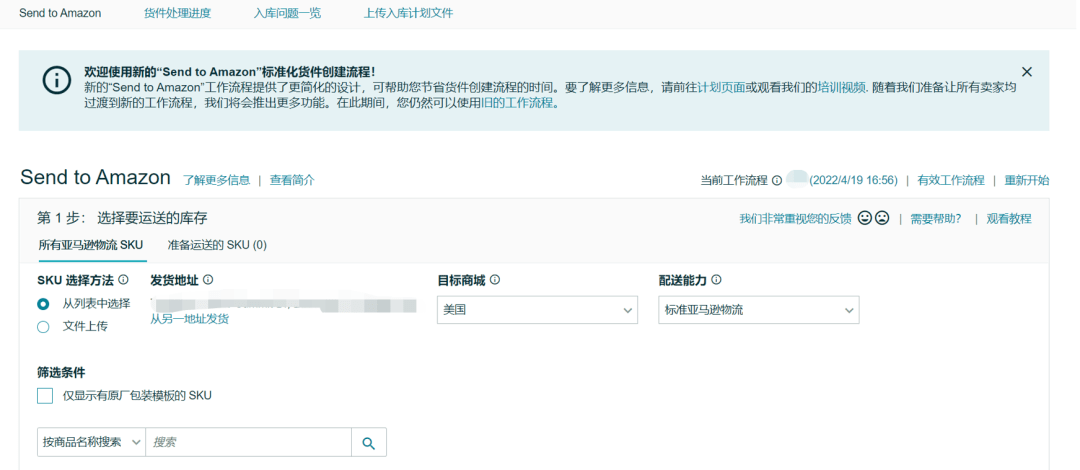This screenshot has width=1080, height=470.
Task: Enable 仅显示有原厂包装模板的 SKU checkbox
Action: coord(45,396)
